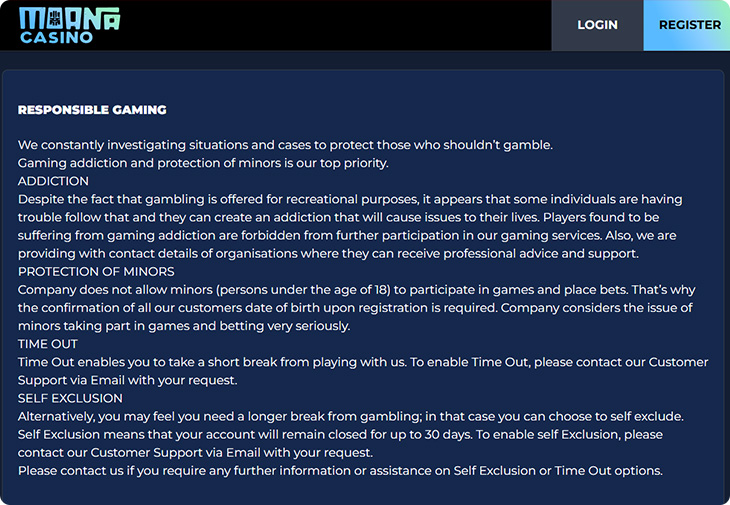
Task: Click the PROTECTION OF MINORS heading
Action: [x=96, y=271]
